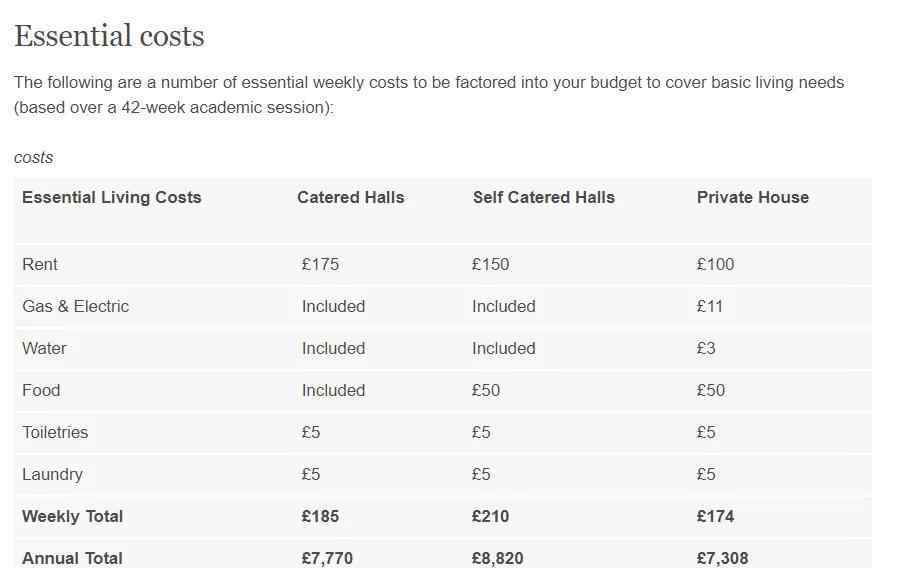Select the £11 gas and electric value

point(709,307)
